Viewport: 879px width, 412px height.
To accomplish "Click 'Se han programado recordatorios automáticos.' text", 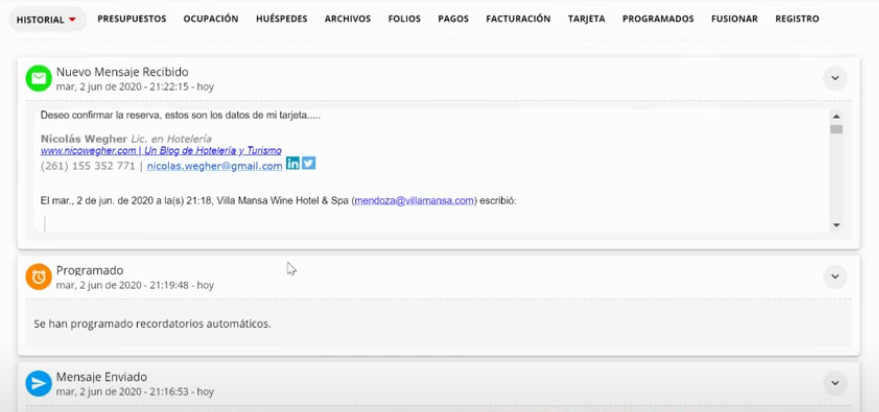I will [152, 324].
